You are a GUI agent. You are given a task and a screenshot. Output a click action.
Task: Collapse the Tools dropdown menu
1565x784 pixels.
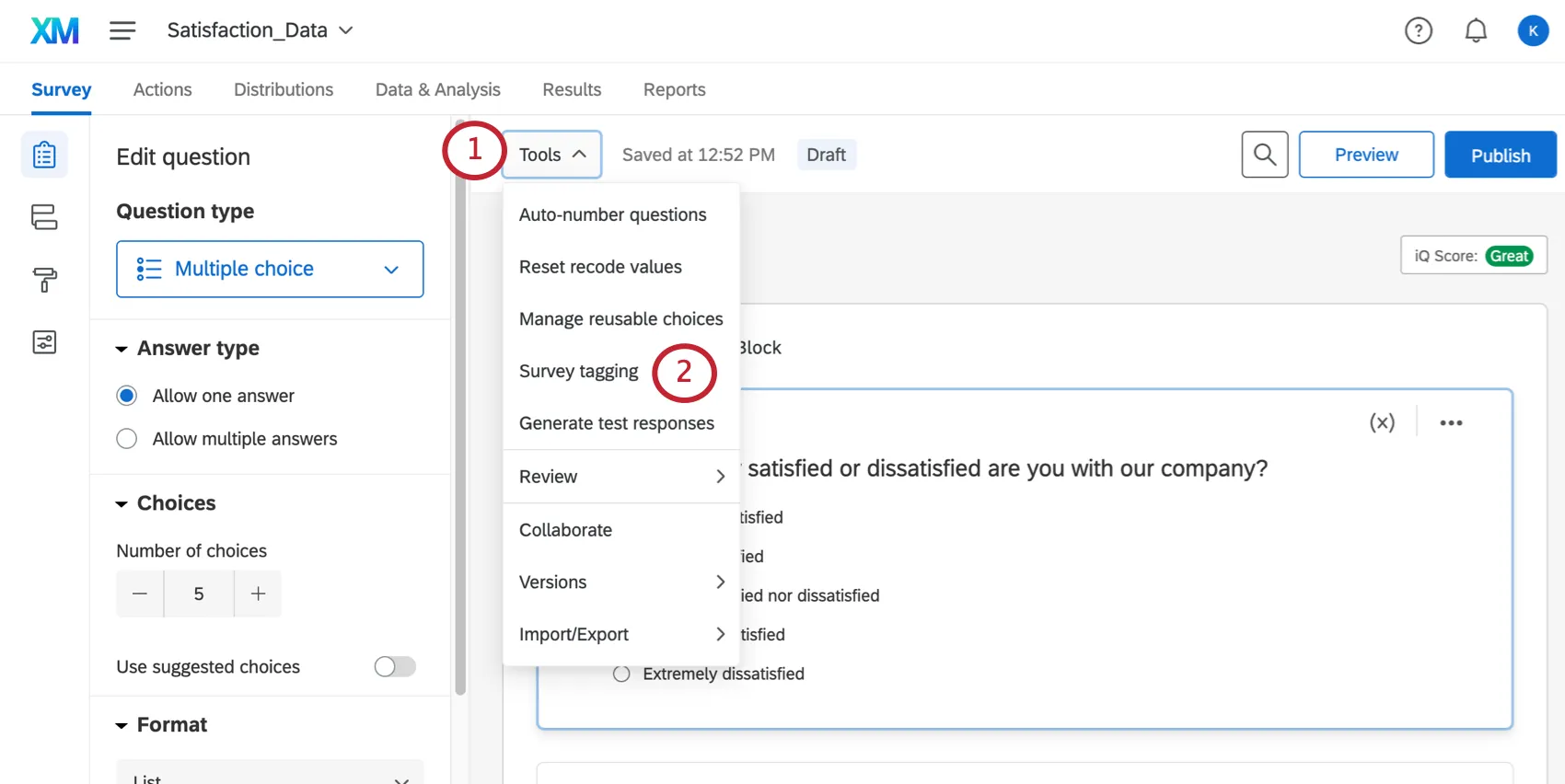(x=551, y=155)
